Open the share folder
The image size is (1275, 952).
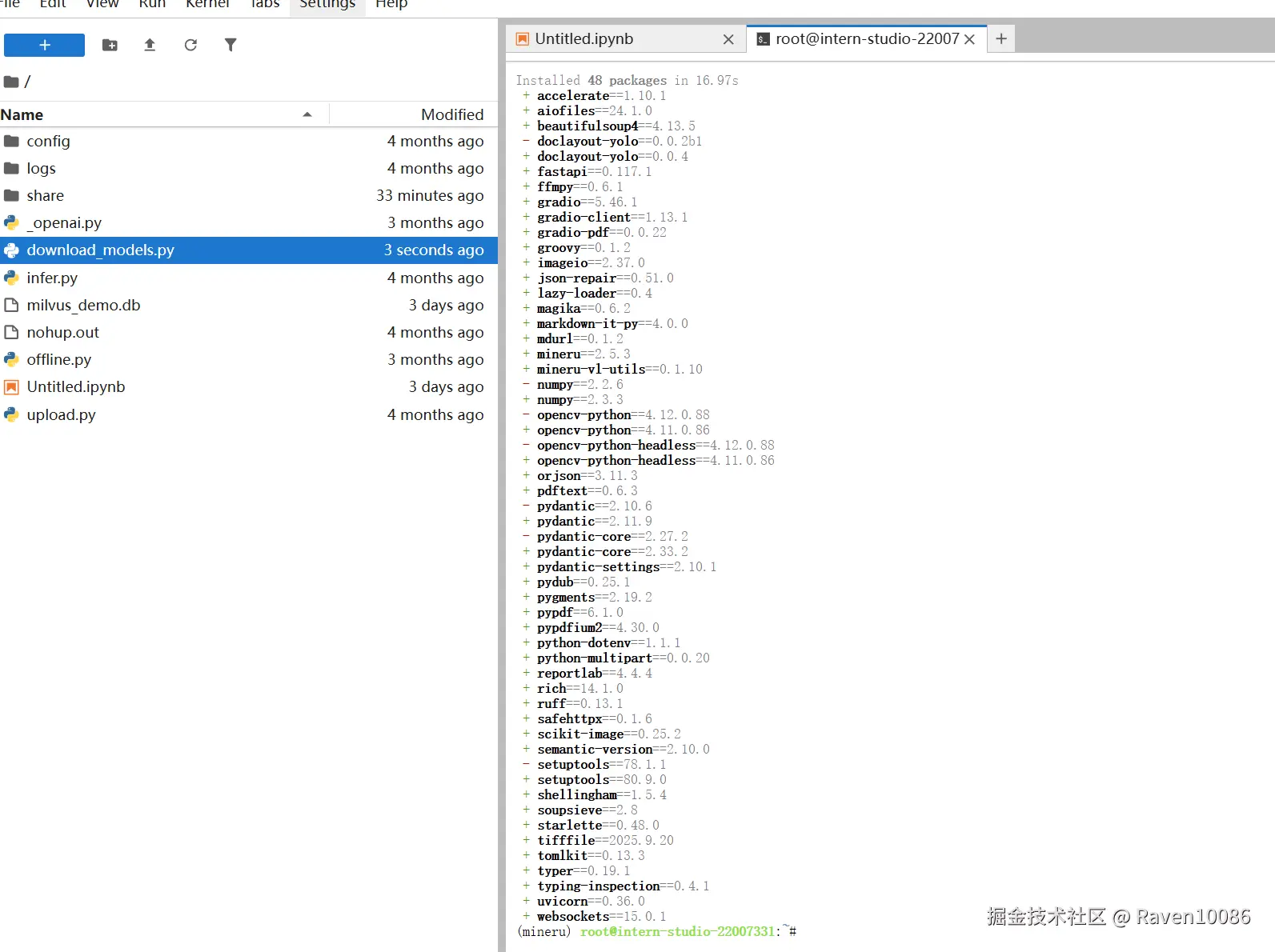click(x=249, y=195)
